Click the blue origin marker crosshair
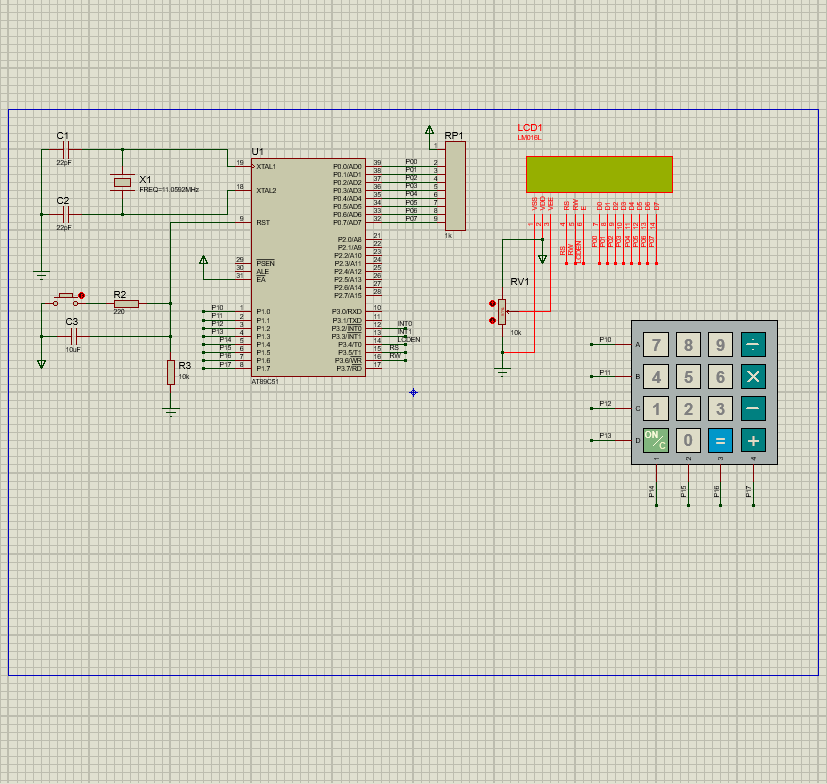827x784 pixels. [414, 393]
